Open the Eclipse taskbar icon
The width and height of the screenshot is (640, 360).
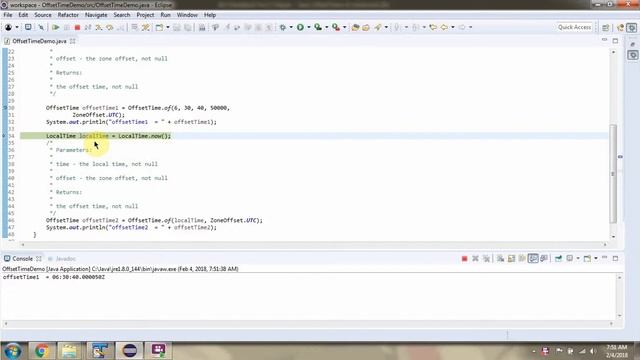point(129,351)
